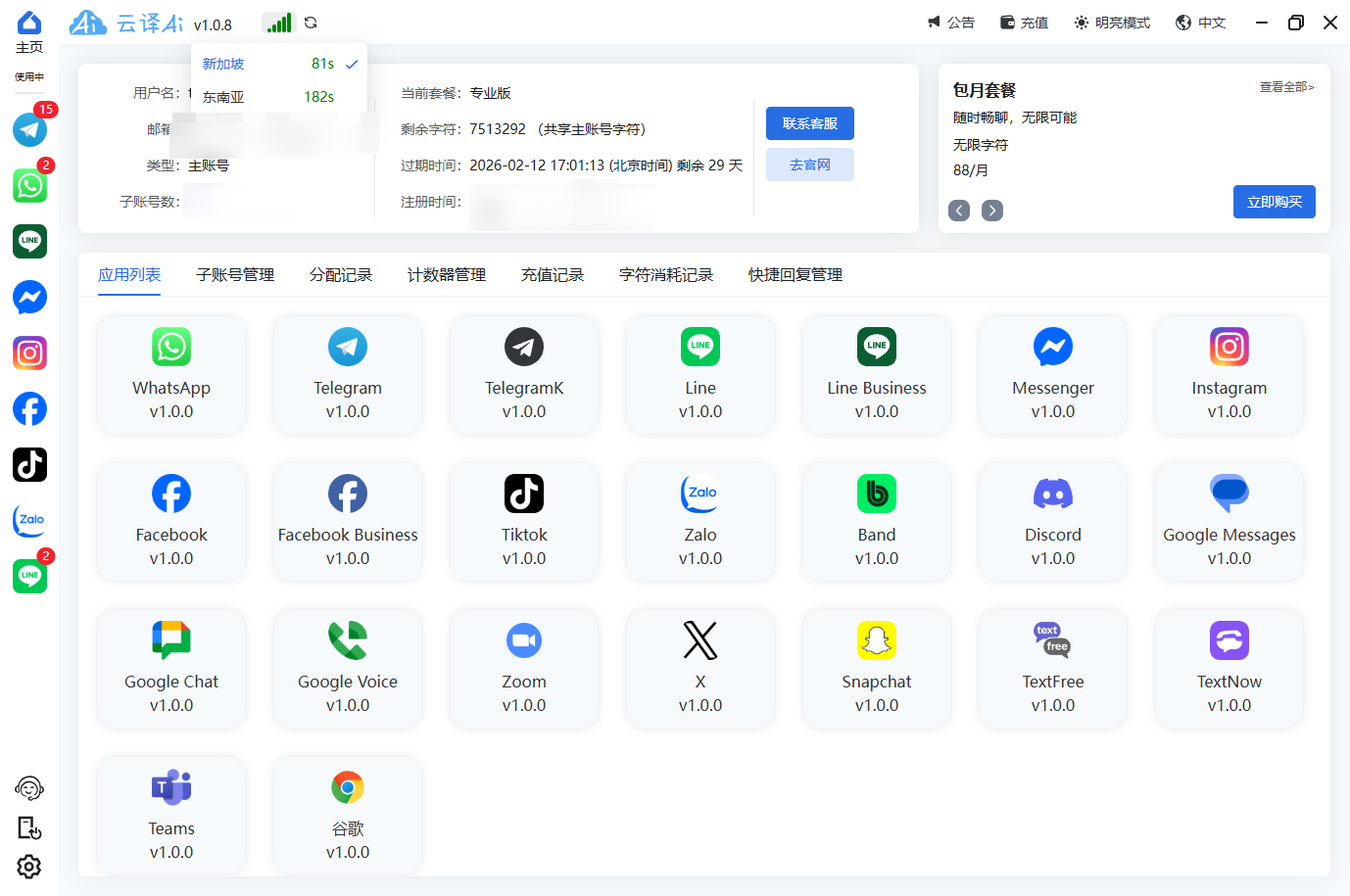Screen dimensions: 1350x896
Task: Open the 中文 language selector
Action: pyautogui.click(x=1200, y=22)
